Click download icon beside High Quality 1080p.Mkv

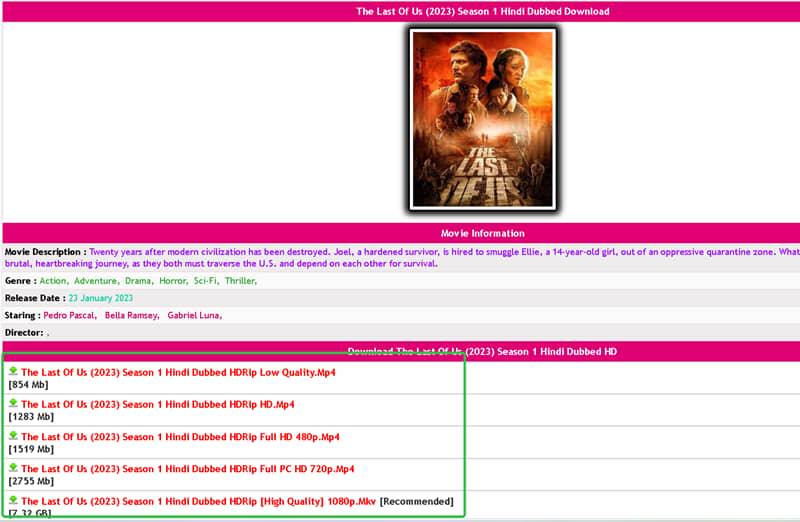13,501
